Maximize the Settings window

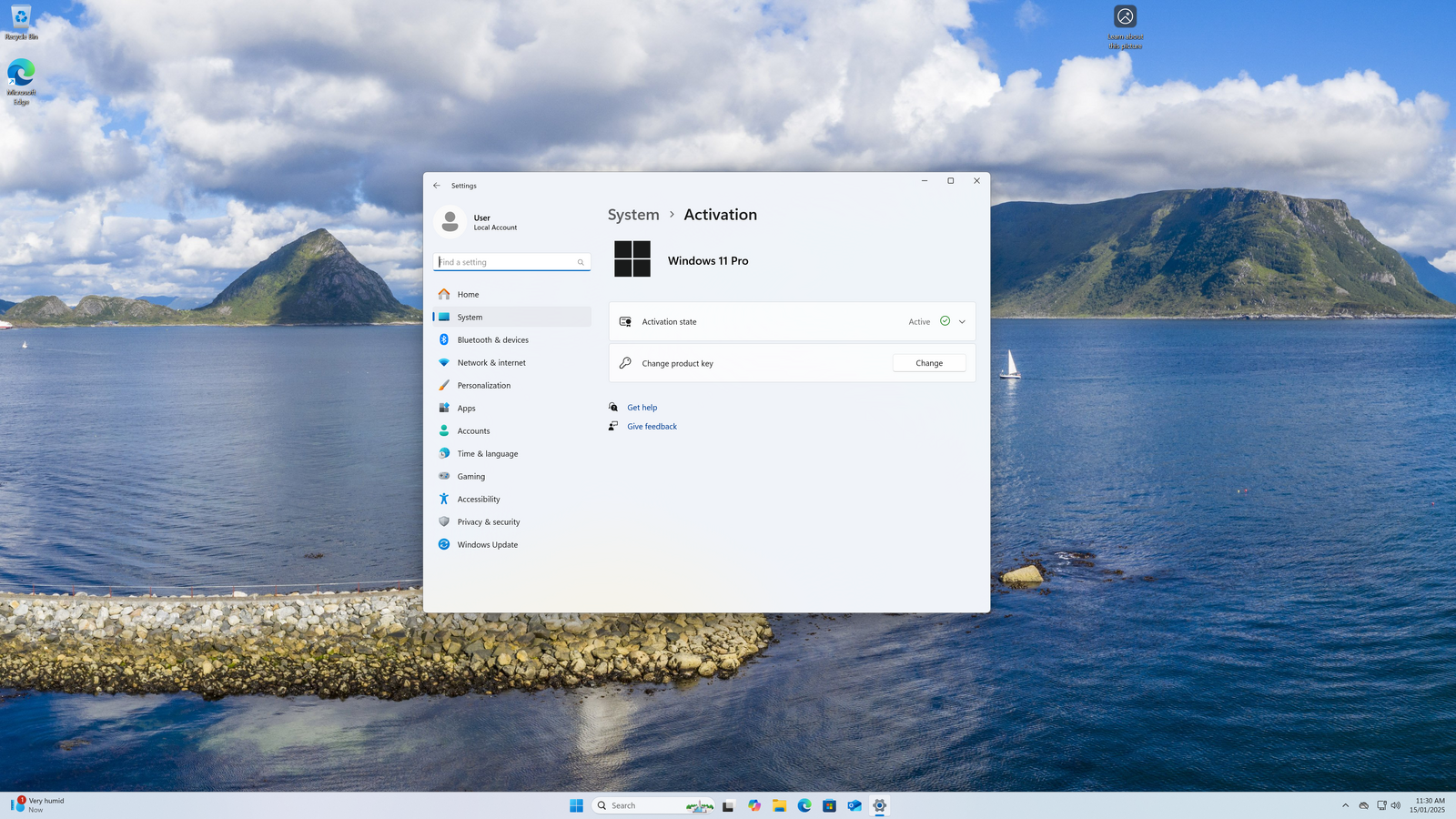pyautogui.click(x=951, y=181)
